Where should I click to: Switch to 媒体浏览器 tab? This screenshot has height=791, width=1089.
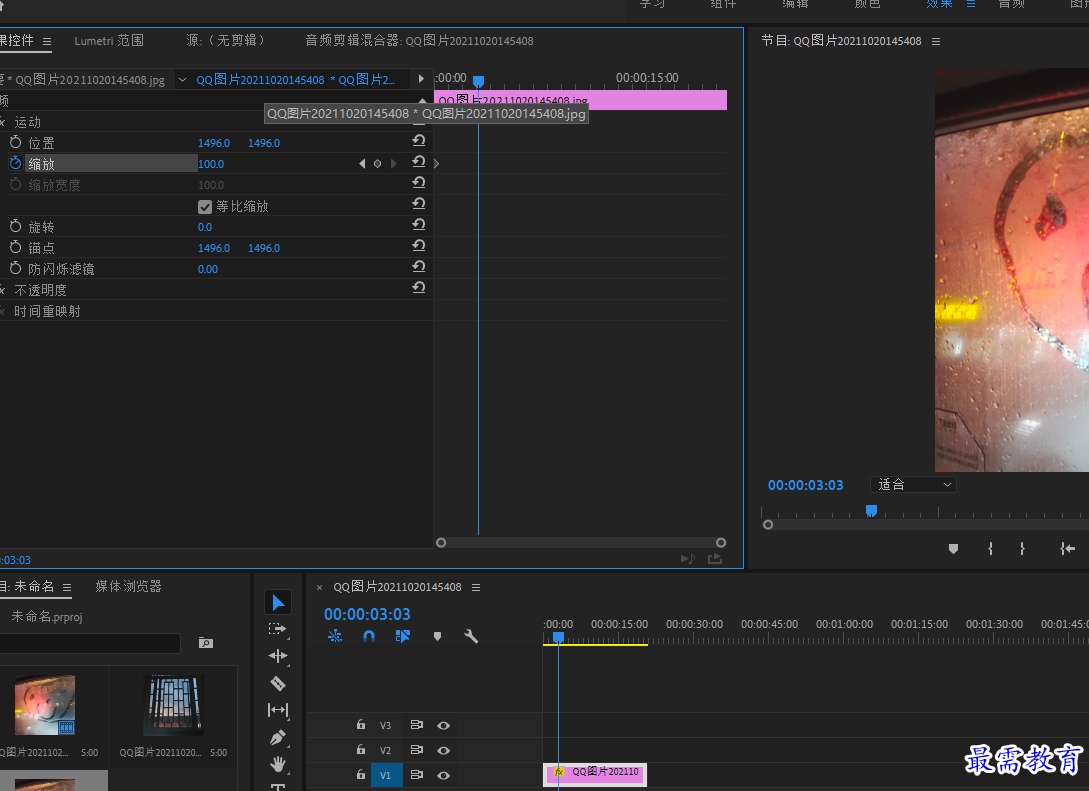[128, 587]
